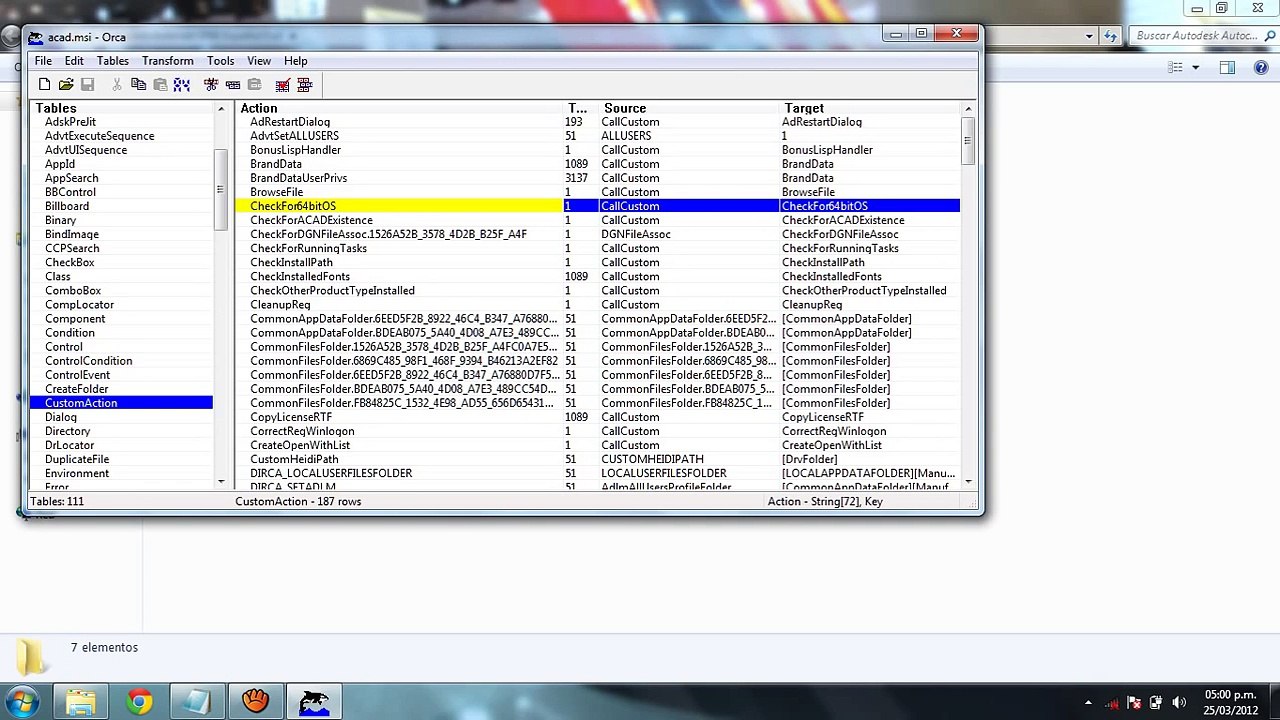Click the CopyLicenseRTF action cell
This screenshot has height=720, width=1280.
[291, 417]
